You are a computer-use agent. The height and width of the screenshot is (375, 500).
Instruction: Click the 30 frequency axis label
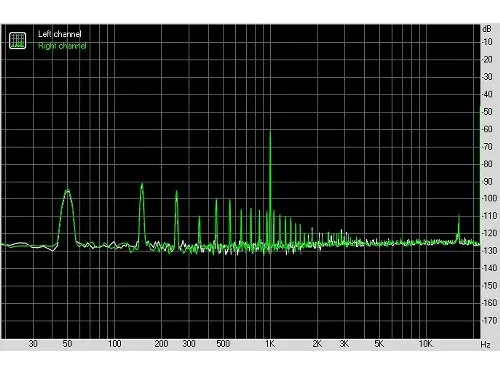(x=33, y=344)
